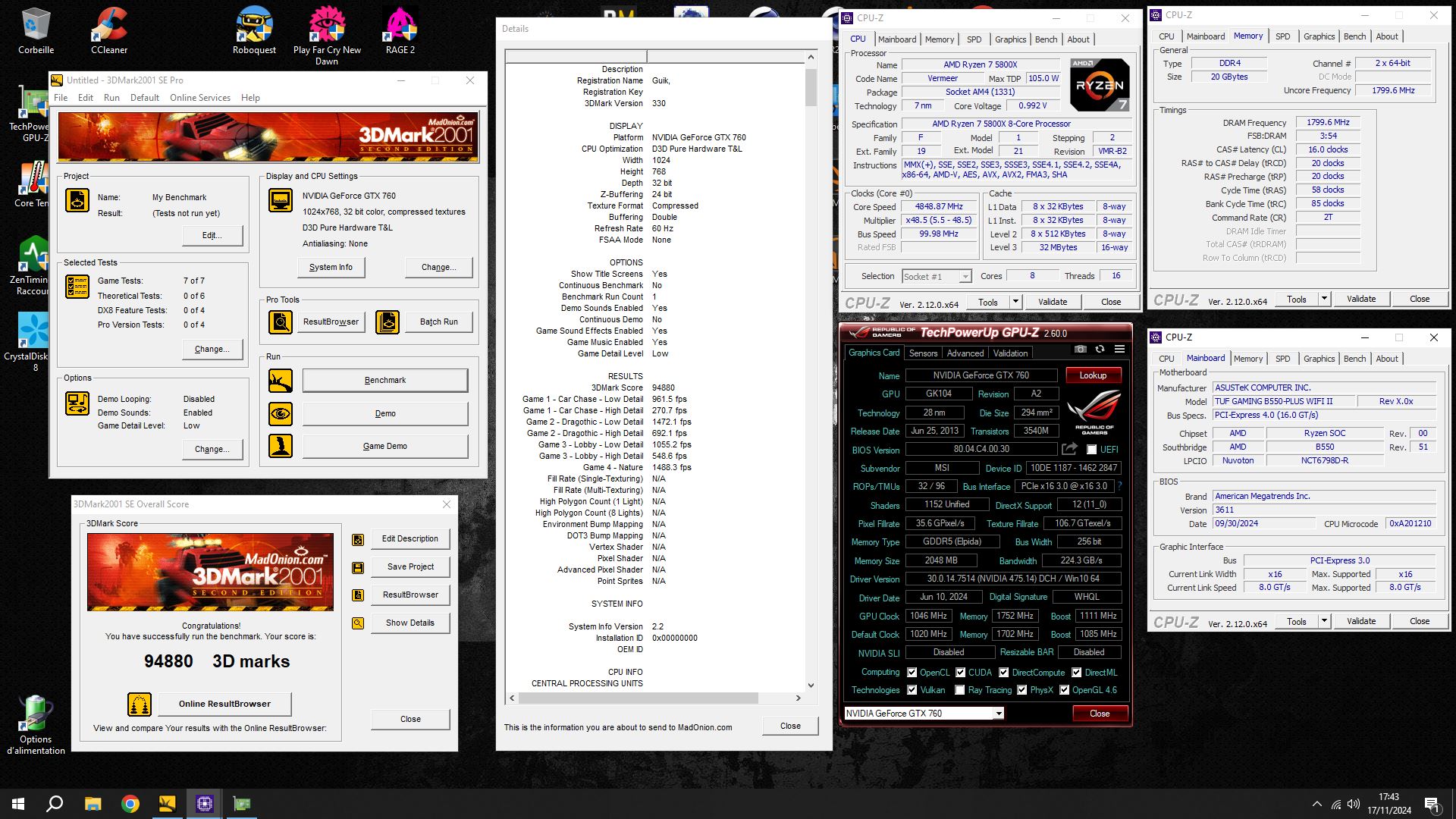Open Windows Start menu

pos(18,804)
